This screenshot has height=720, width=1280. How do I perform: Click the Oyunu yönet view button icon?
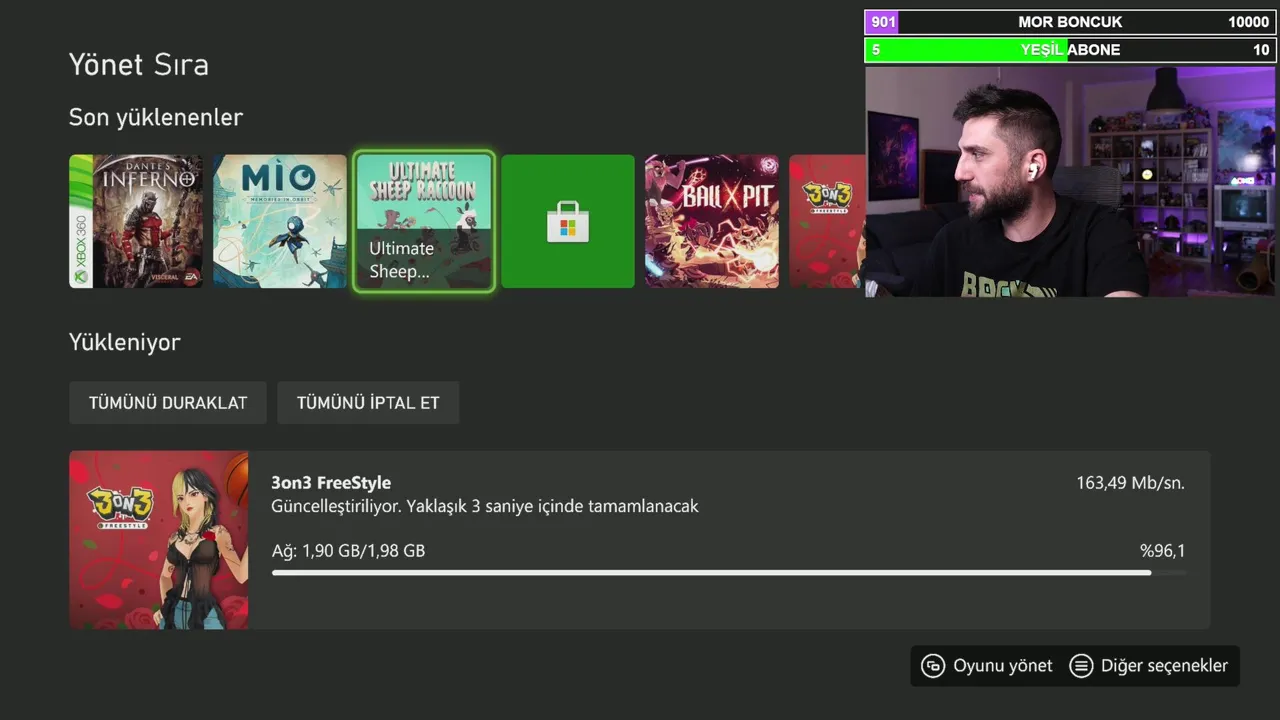(933, 666)
